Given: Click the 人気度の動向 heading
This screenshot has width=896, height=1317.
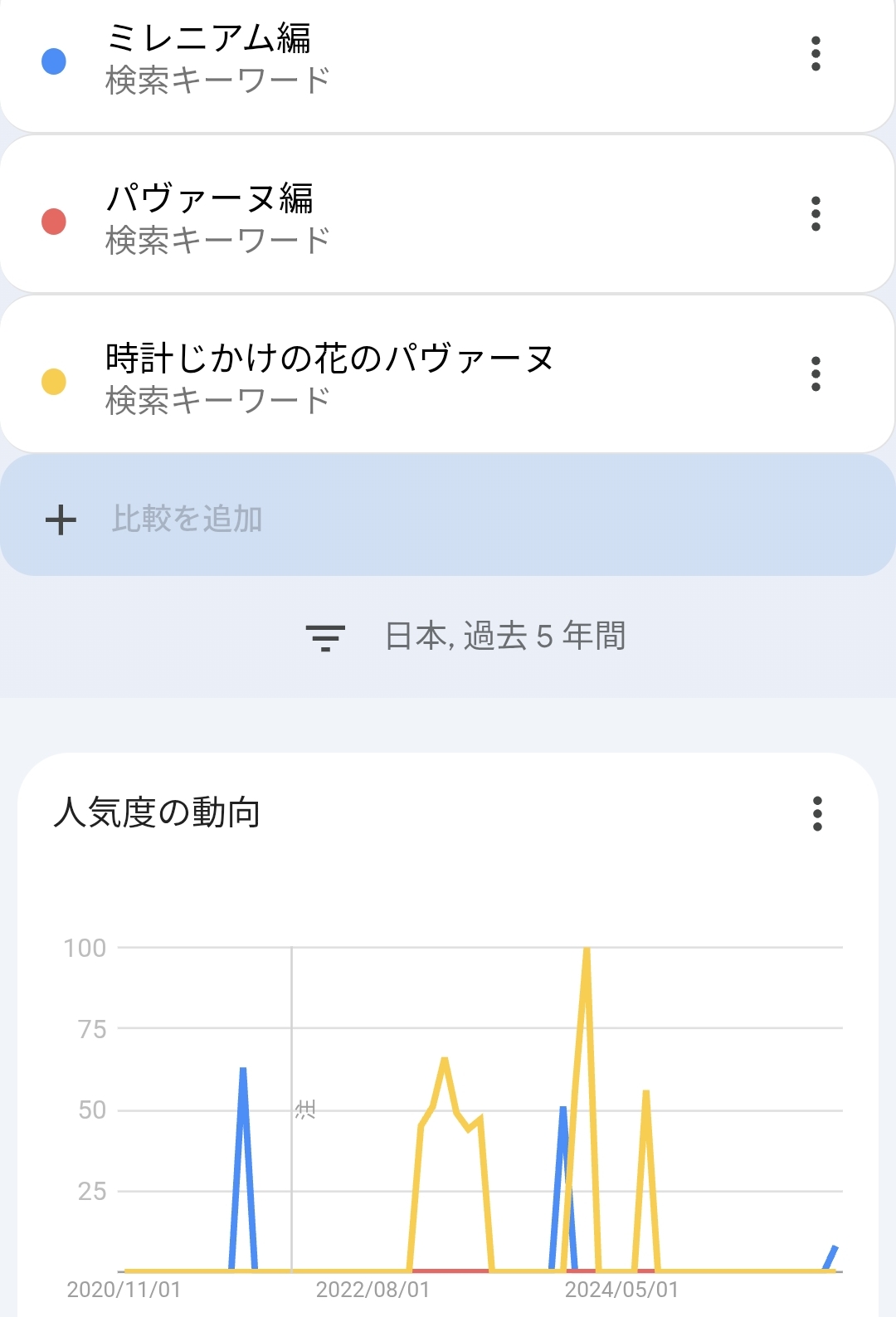Looking at the screenshot, I should click(x=157, y=812).
